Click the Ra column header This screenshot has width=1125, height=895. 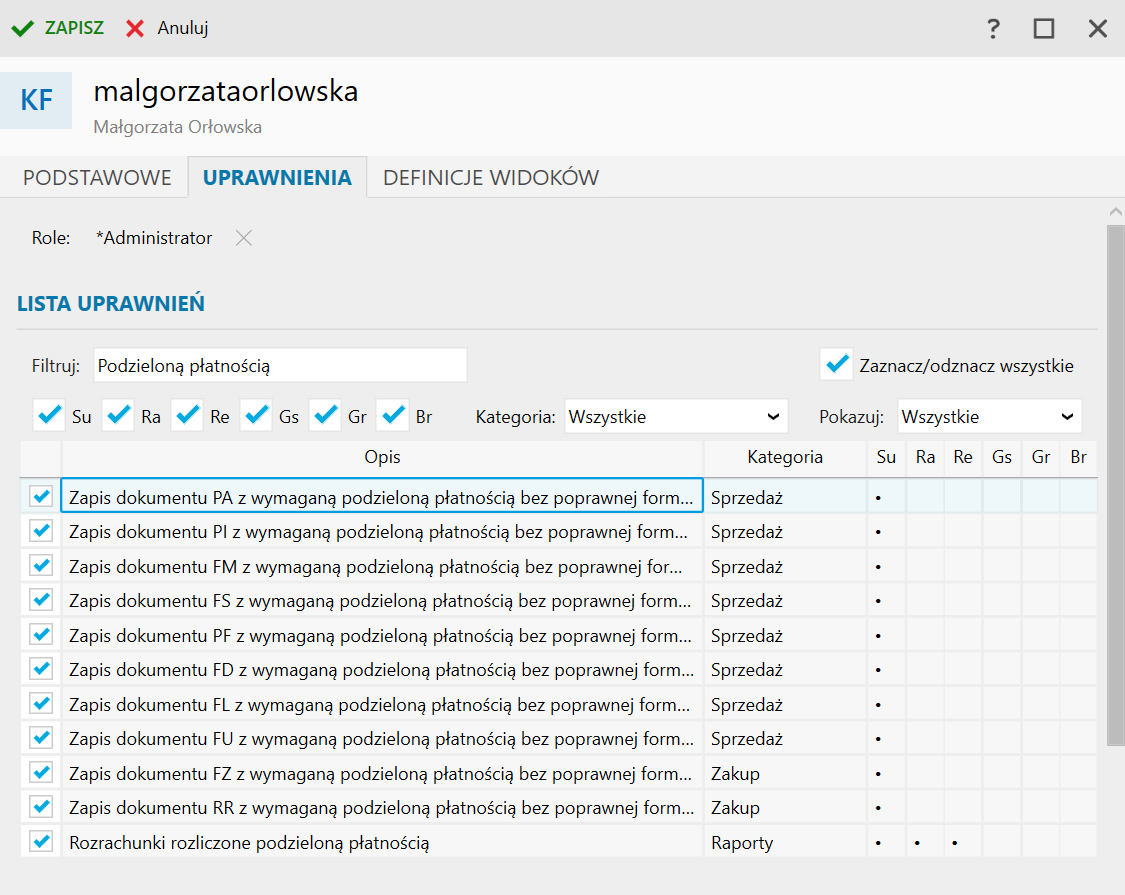click(x=925, y=458)
